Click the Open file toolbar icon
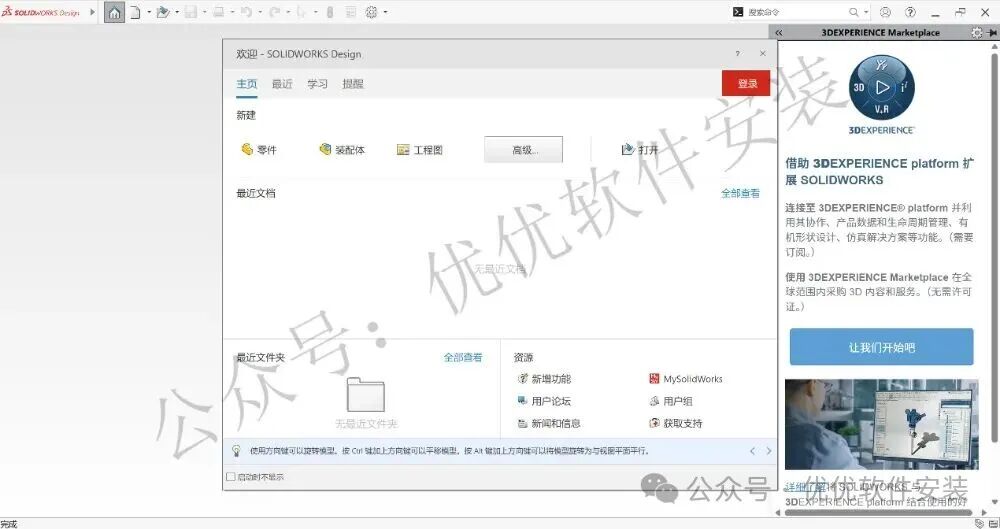1000x529 pixels. pyautogui.click(x=163, y=12)
